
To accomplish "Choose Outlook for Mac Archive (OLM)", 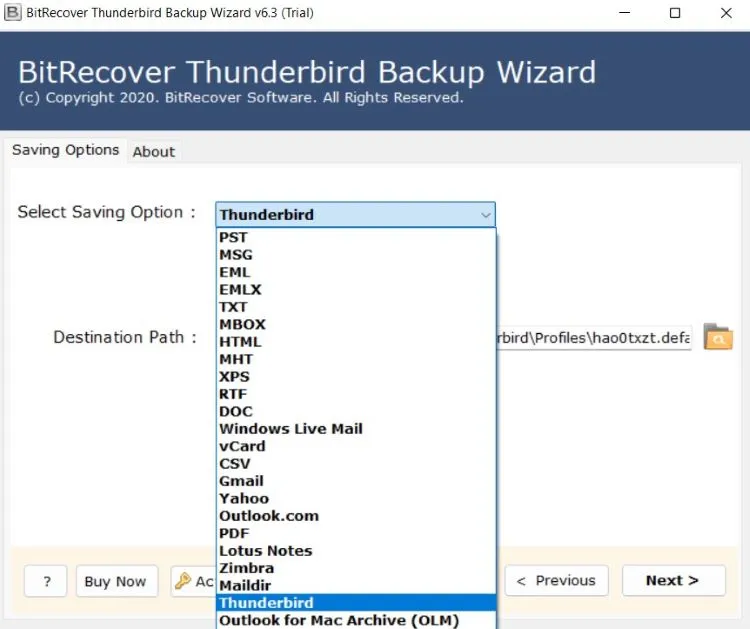I will click(x=356, y=620).
